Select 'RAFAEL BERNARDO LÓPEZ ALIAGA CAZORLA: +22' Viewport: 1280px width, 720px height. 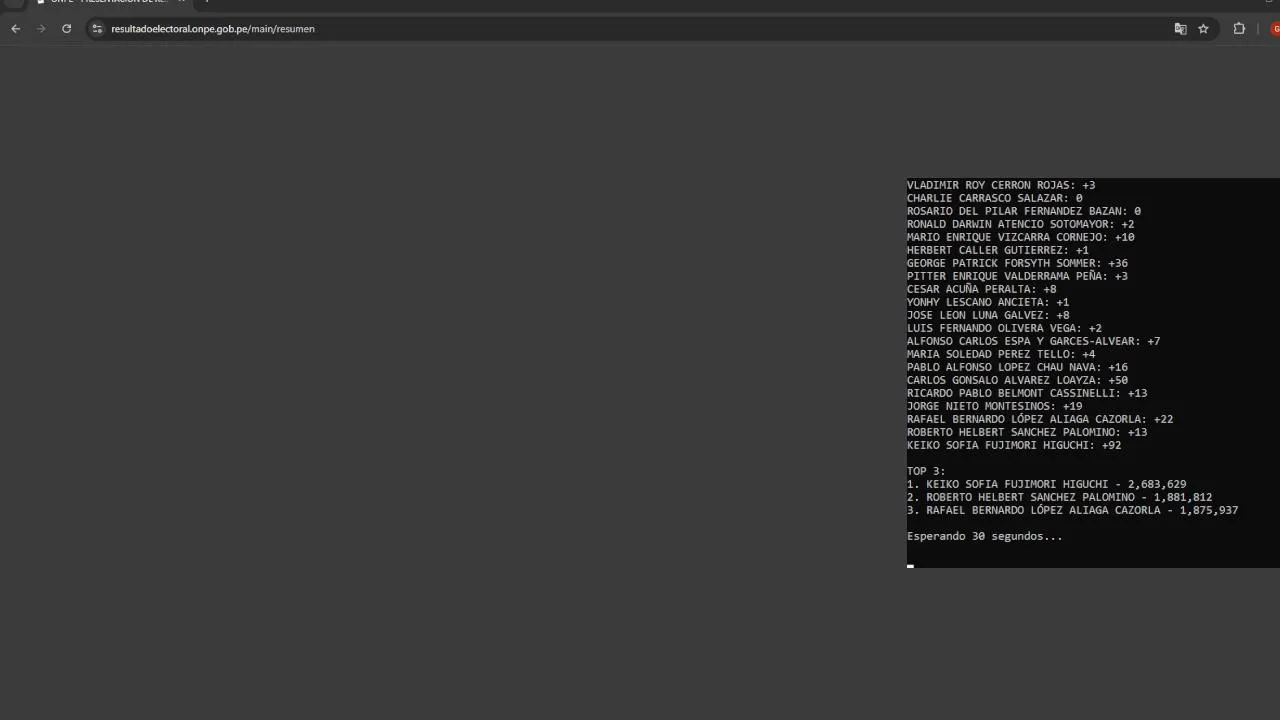coord(1040,419)
